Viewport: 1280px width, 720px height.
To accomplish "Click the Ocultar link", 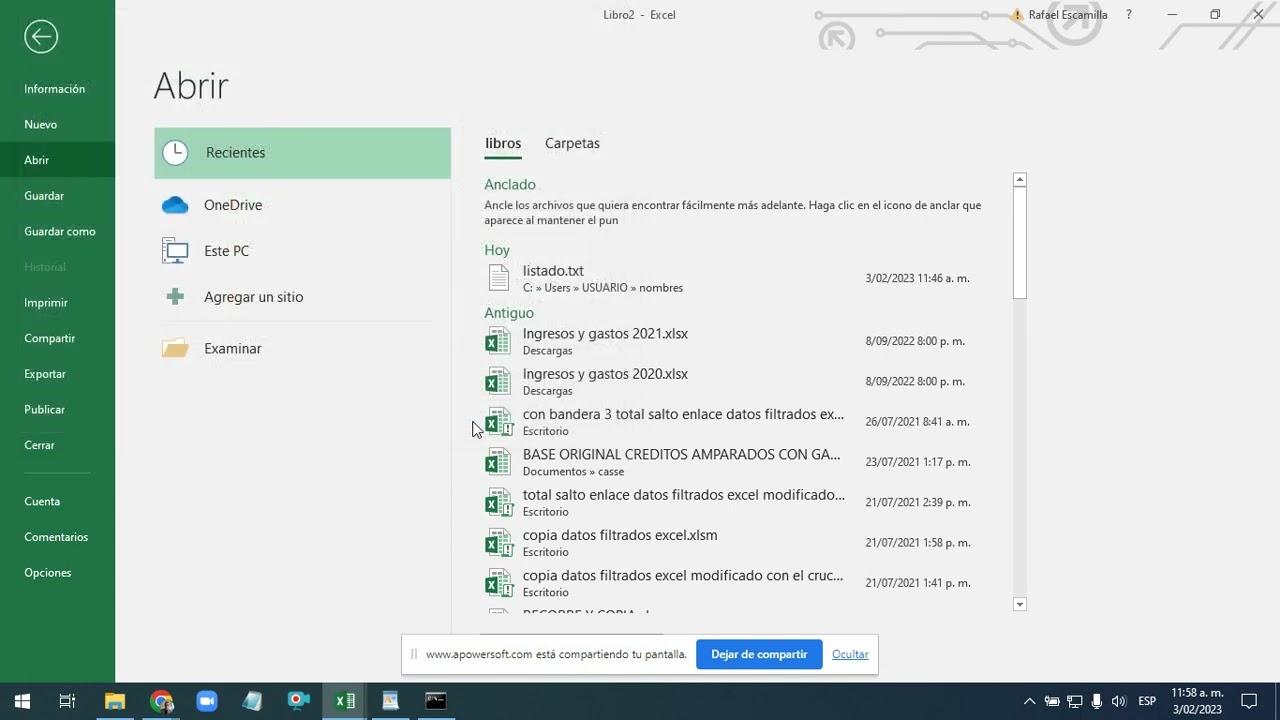I will (x=850, y=654).
